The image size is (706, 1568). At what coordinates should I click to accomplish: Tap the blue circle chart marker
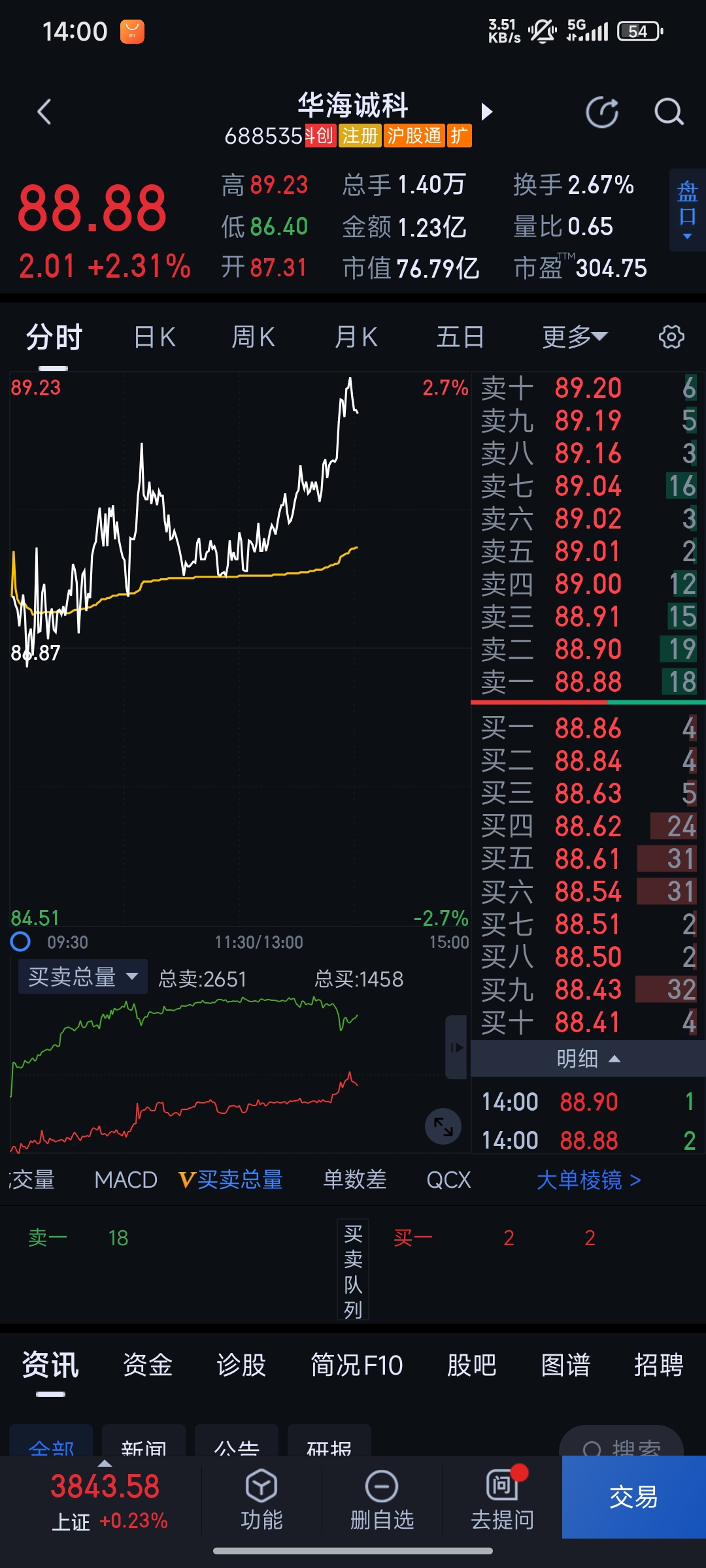point(20,941)
